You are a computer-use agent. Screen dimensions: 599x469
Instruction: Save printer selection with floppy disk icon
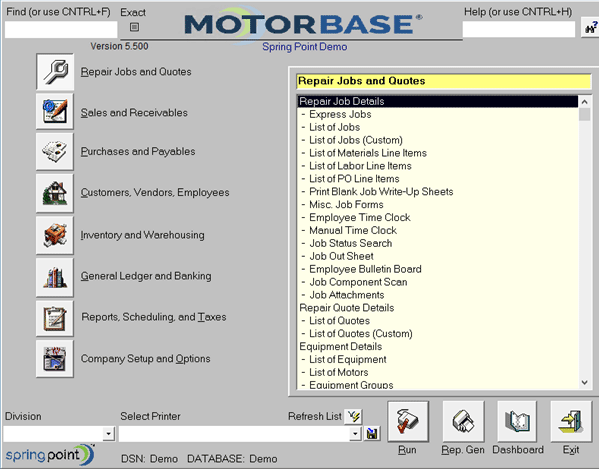click(372, 433)
